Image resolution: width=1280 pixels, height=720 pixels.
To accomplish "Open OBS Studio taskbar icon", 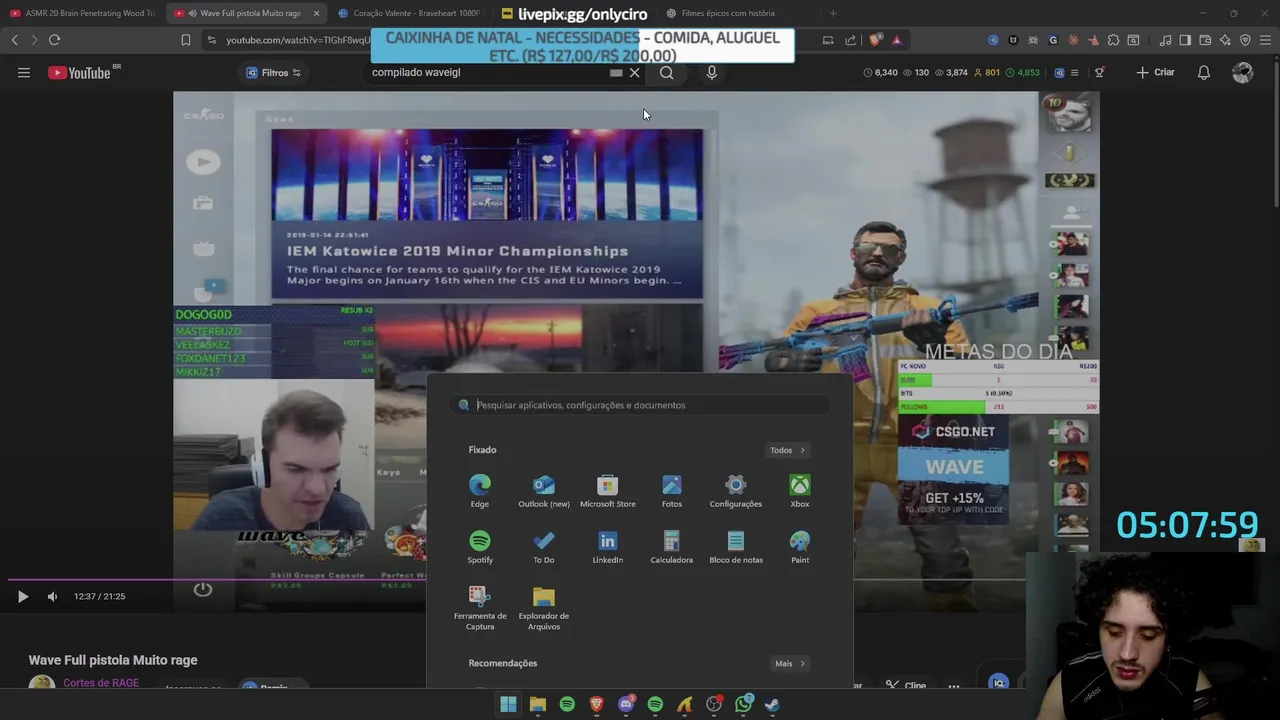I will point(714,704).
